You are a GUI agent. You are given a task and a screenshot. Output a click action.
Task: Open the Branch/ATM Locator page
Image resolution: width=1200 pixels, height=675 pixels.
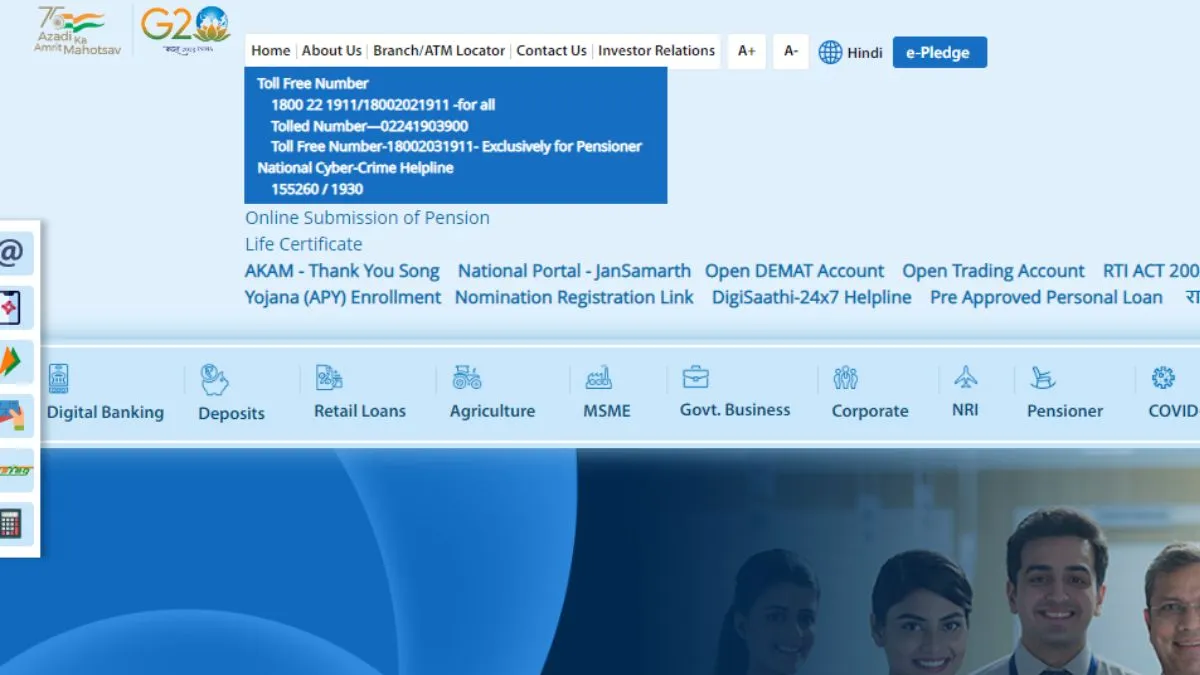click(439, 50)
